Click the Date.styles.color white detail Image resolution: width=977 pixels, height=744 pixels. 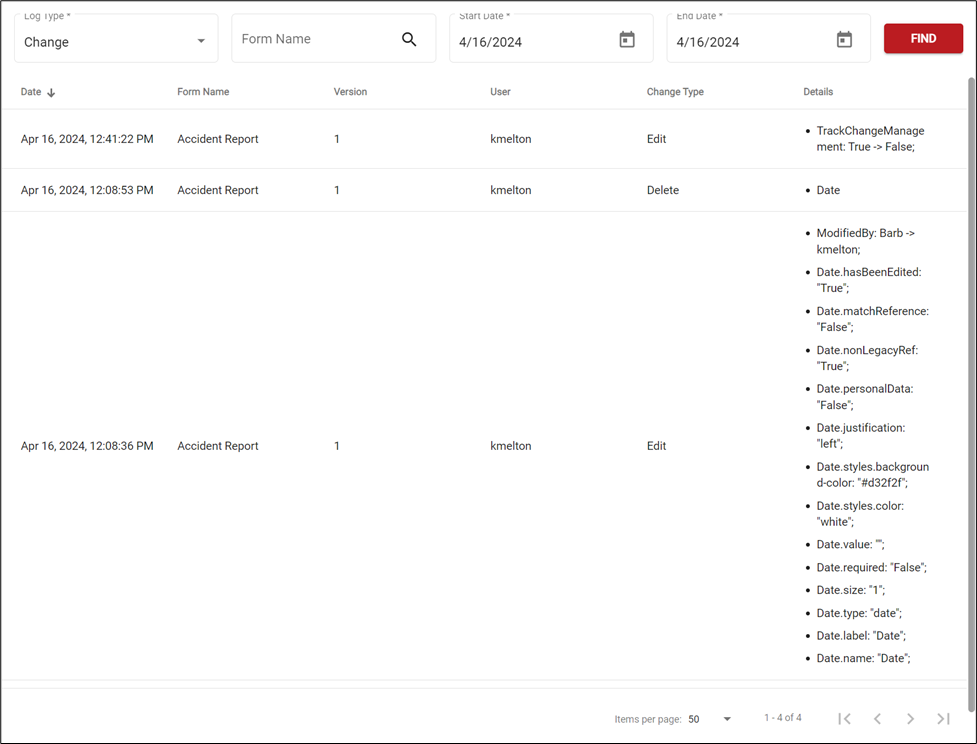(860, 513)
